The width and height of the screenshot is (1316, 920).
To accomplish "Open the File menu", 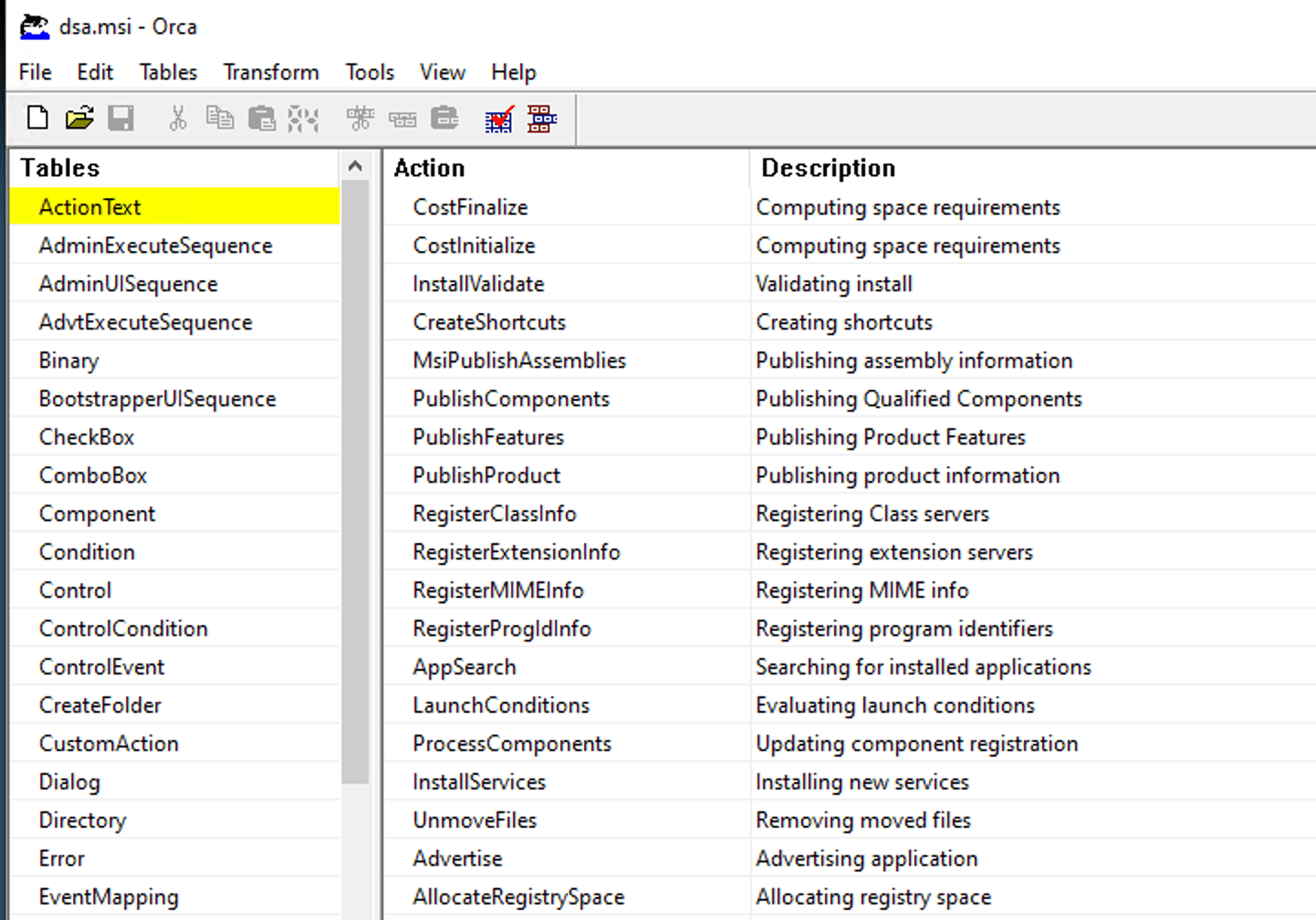I will (x=36, y=72).
